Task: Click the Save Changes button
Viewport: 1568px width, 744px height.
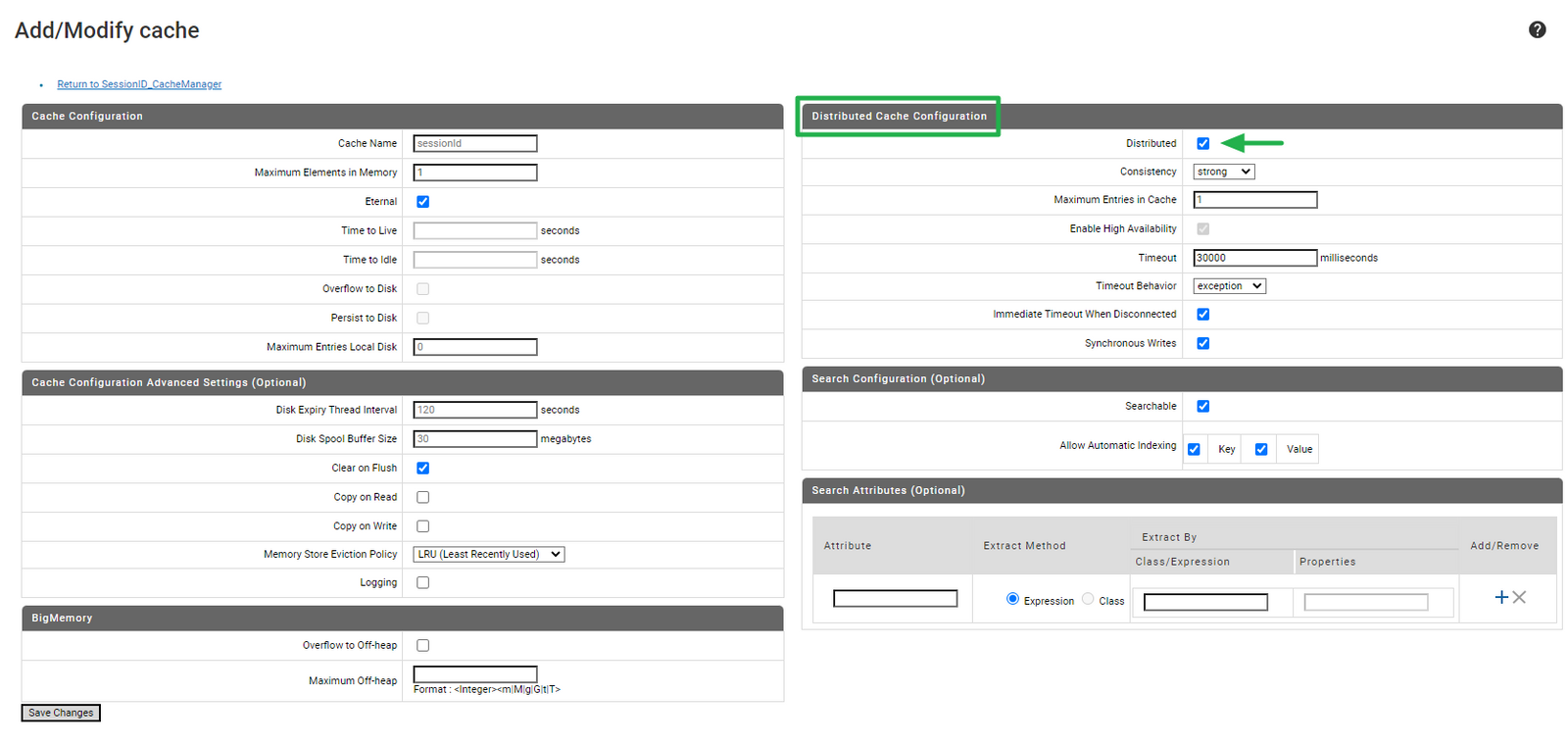Action: tap(61, 713)
